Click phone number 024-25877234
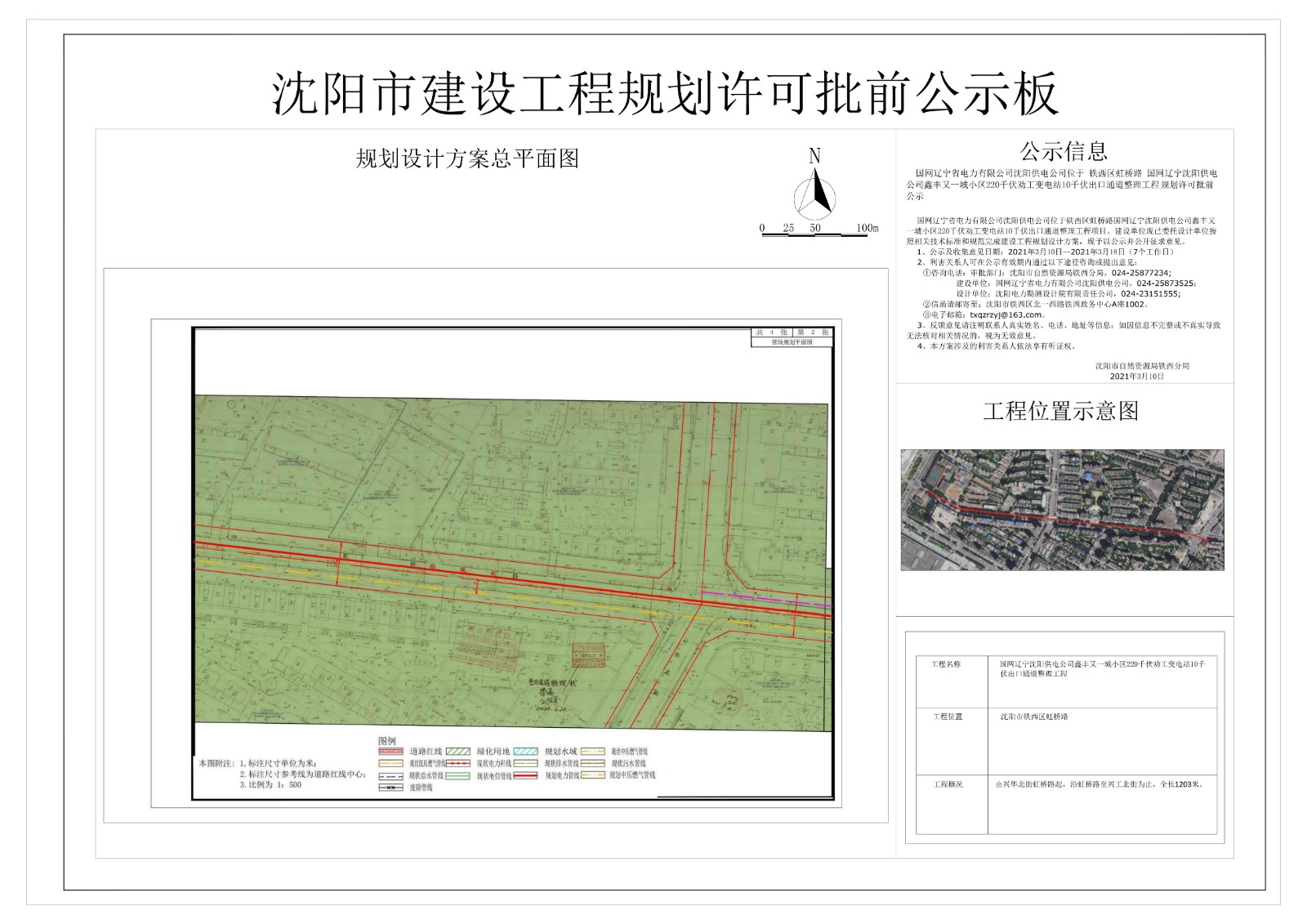Viewport: 1307px width, 924px height. tap(1141, 272)
